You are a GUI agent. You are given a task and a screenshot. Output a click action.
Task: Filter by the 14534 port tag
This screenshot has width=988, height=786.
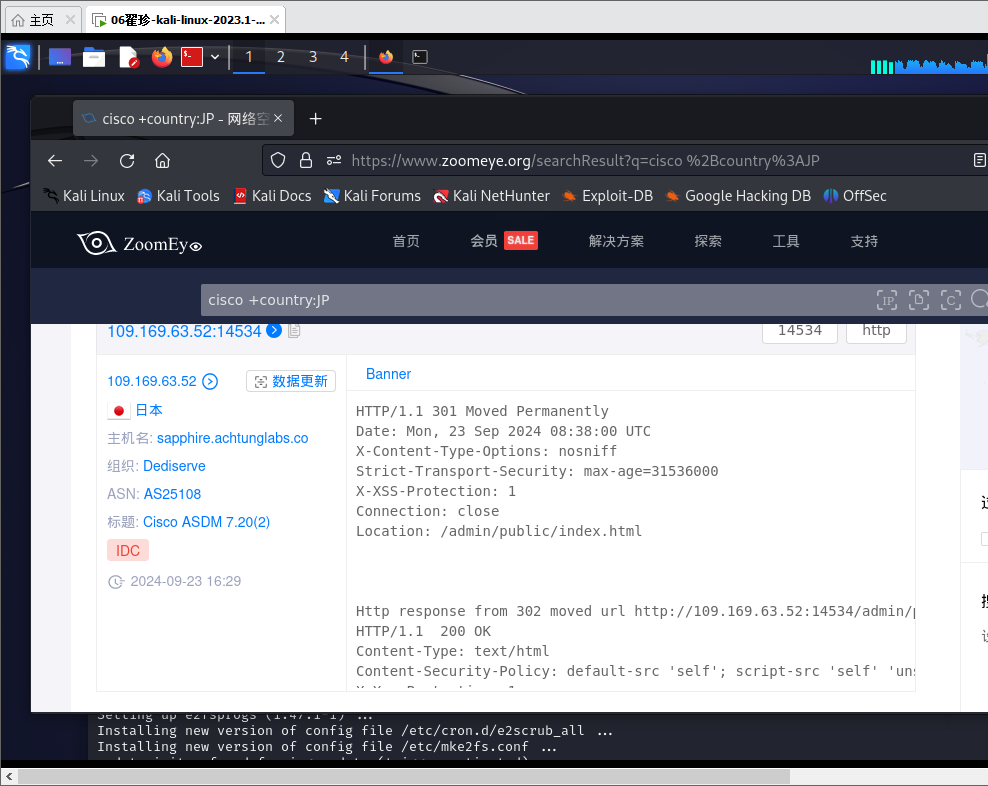point(800,331)
